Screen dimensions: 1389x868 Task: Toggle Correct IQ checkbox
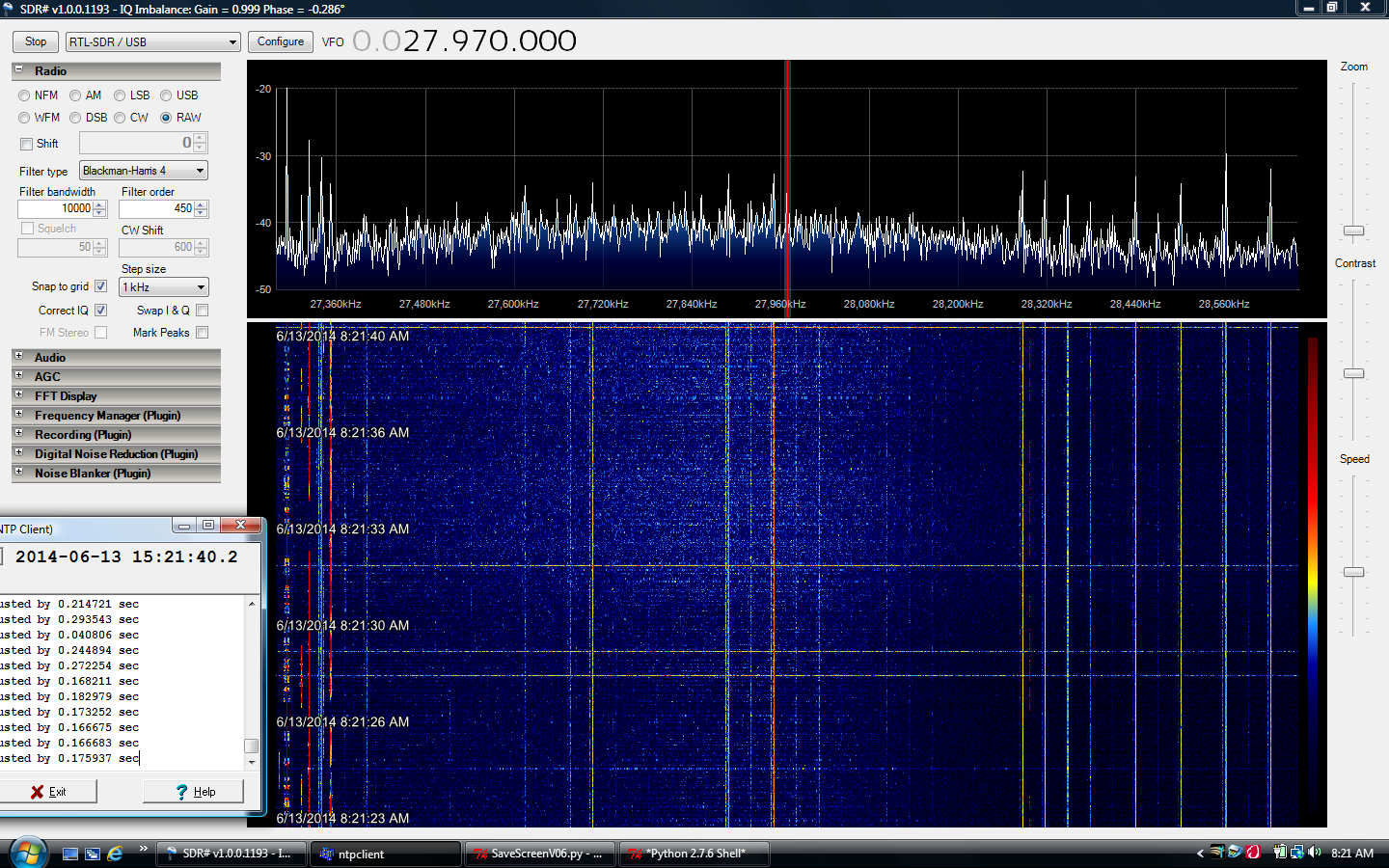point(100,311)
